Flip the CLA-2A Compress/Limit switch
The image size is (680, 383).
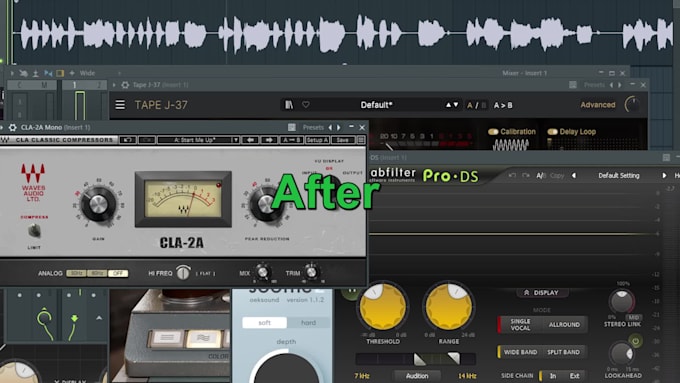tap(34, 231)
